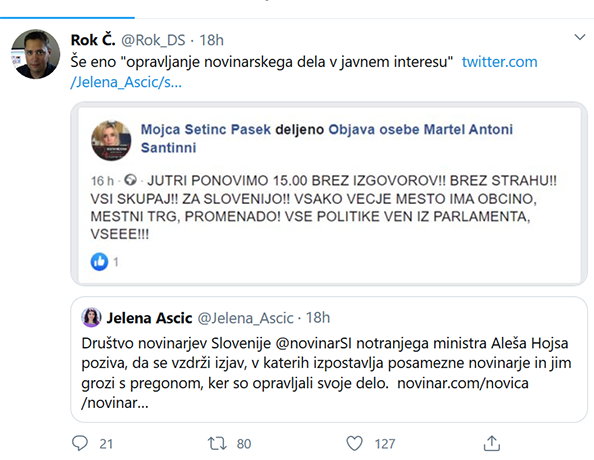Click the Jelena Ascic name in quoted tweet
This screenshot has width=594, height=460.
tap(149, 318)
